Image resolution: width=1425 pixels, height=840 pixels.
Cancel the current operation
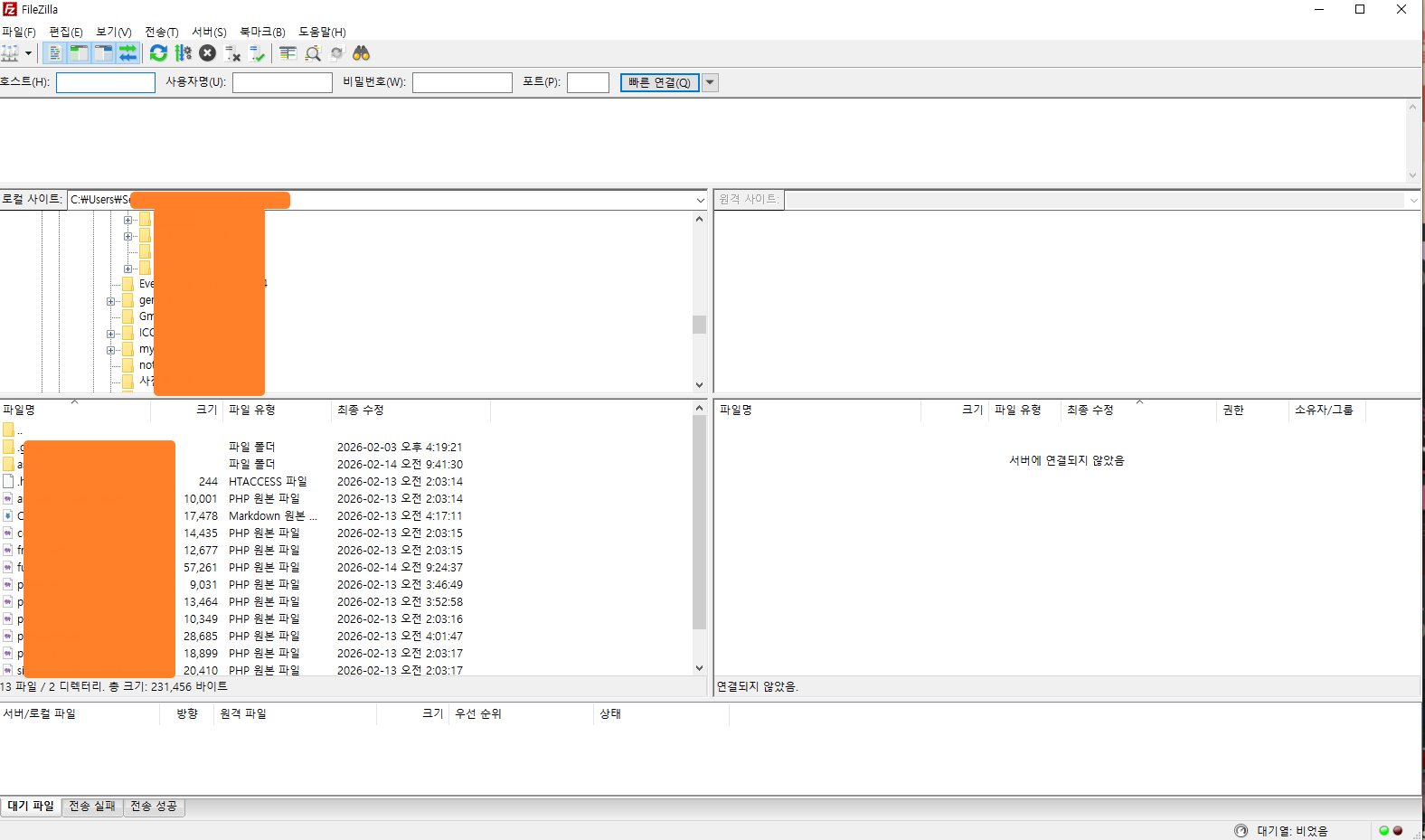click(207, 53)
